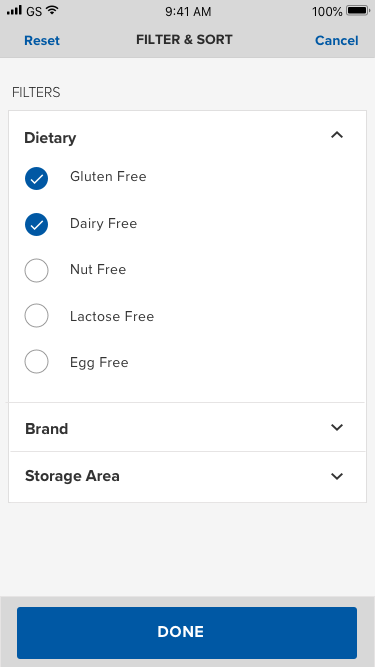Cancel the filter and sort screen
Image resolution: width=375 pixels, height=667 pixels.
[337, 40]
